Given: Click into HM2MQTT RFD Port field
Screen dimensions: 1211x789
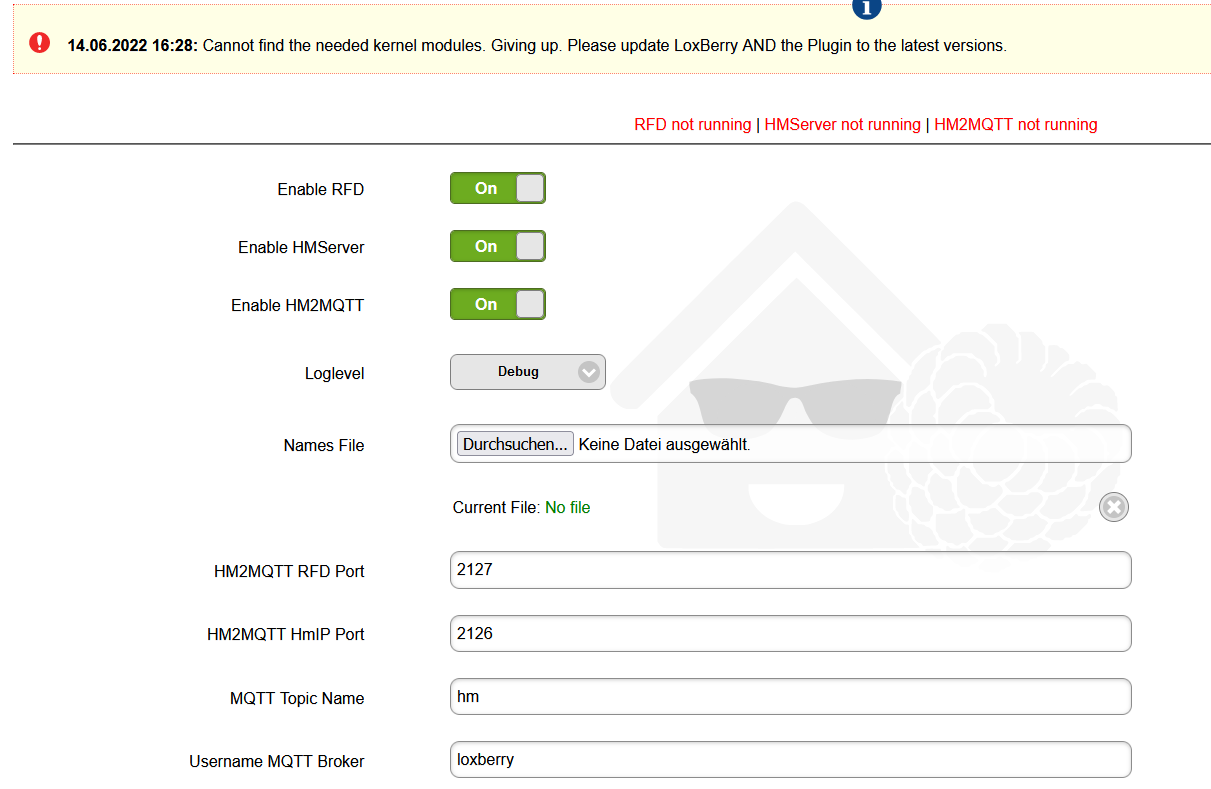Looking at the screenshot, I should point(791,570).
